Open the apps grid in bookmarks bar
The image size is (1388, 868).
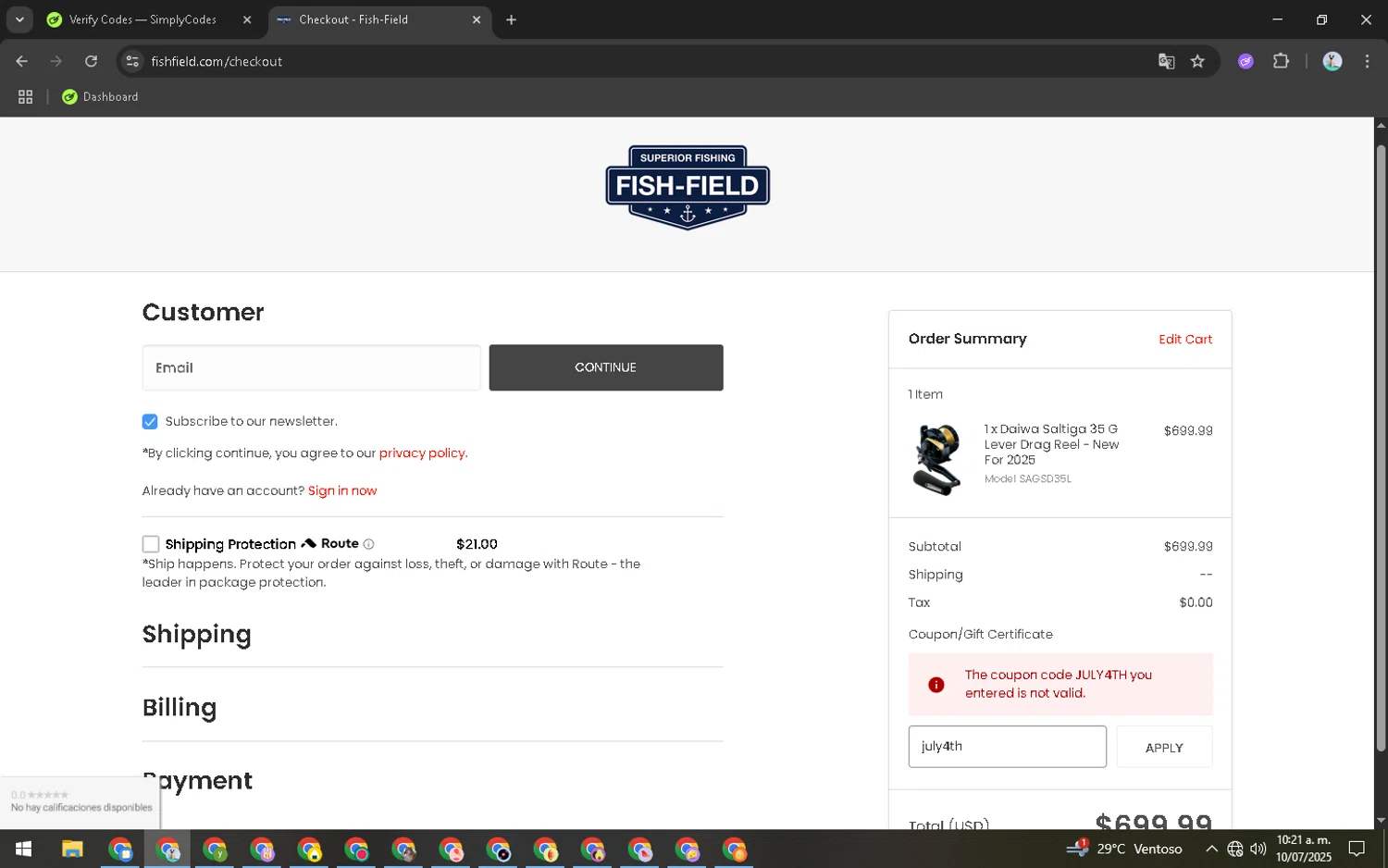coord(25,96)
